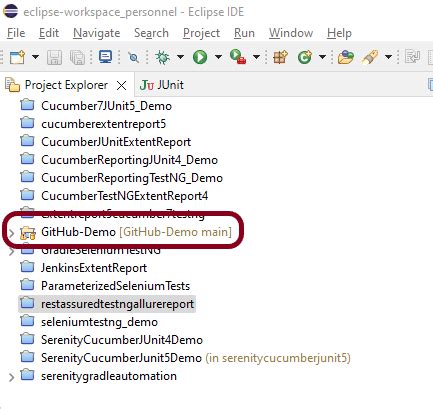Select the CucumberReportingTestNG_Demo project
Image resolution: width=433 pixels, height=409 pixels.
(x=132, y=178)
